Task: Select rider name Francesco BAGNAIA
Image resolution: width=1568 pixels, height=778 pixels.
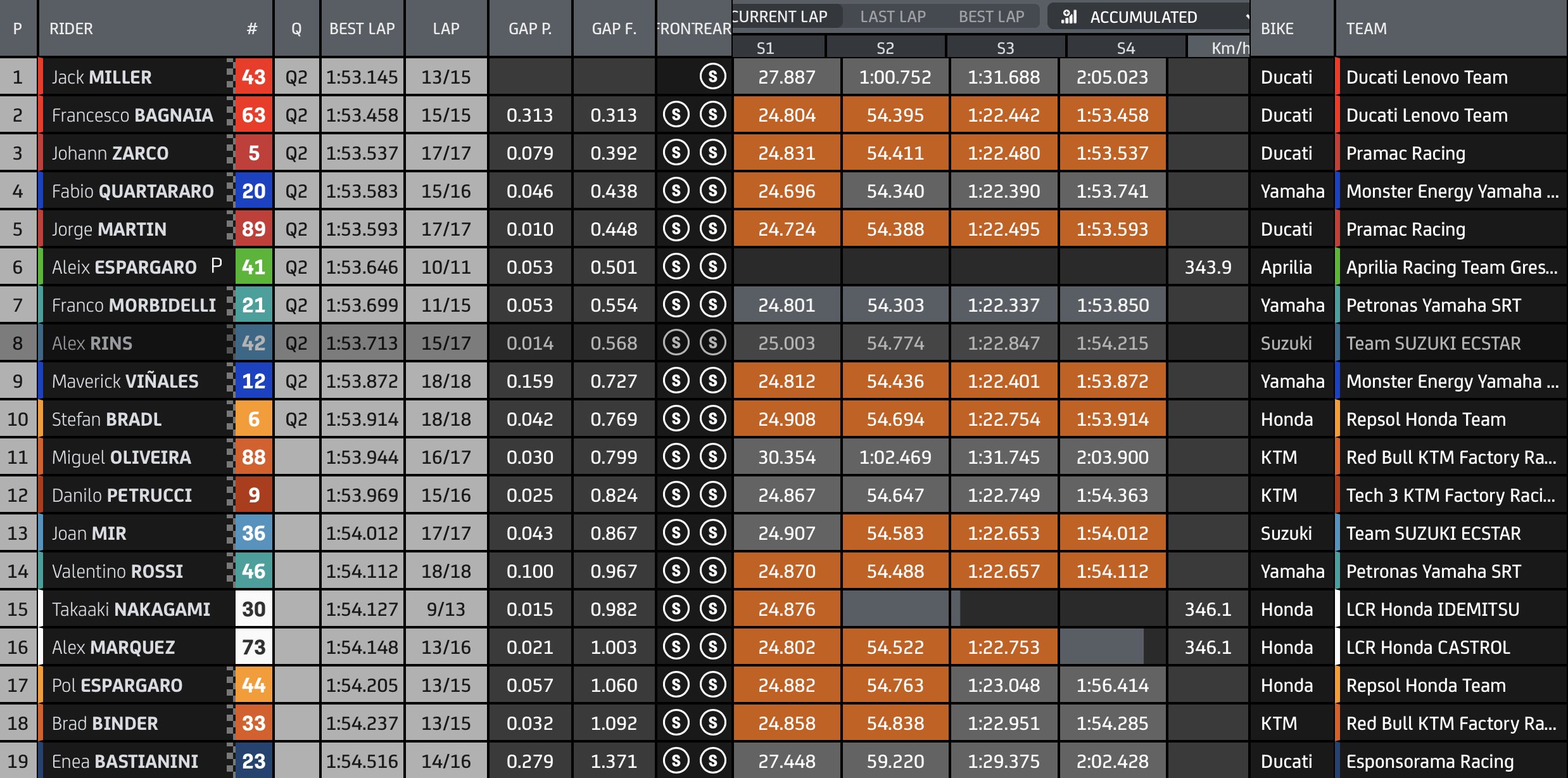Action: (x=132, y=115)
